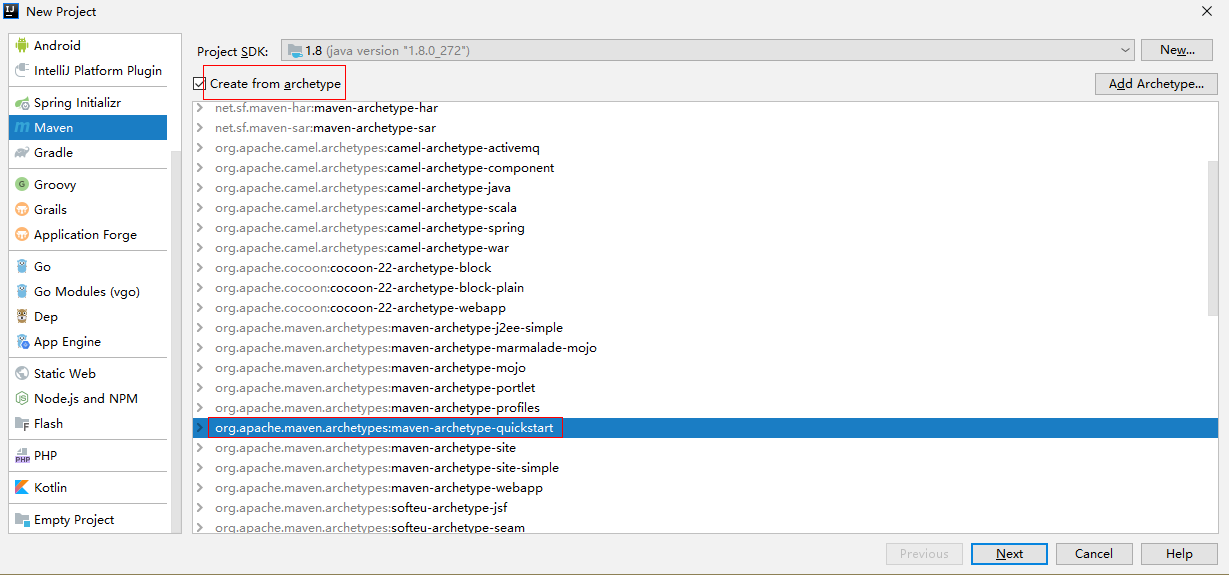Select the Gradle project type label
1229x575 pixels.
[x=53, y=153]
